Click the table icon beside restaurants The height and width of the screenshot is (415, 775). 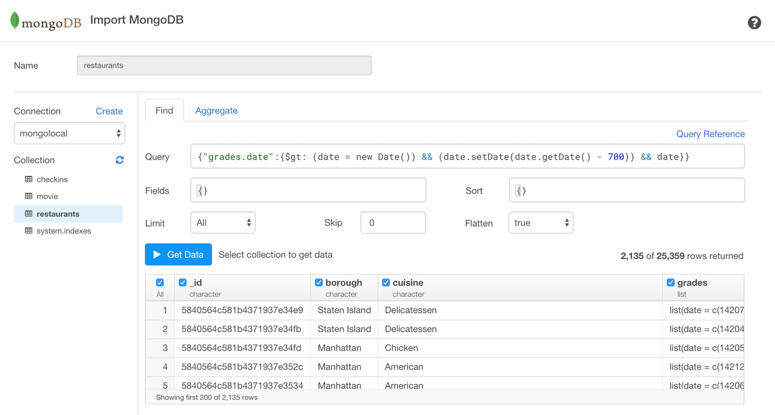pyautogui.click(x=28, y=214)
